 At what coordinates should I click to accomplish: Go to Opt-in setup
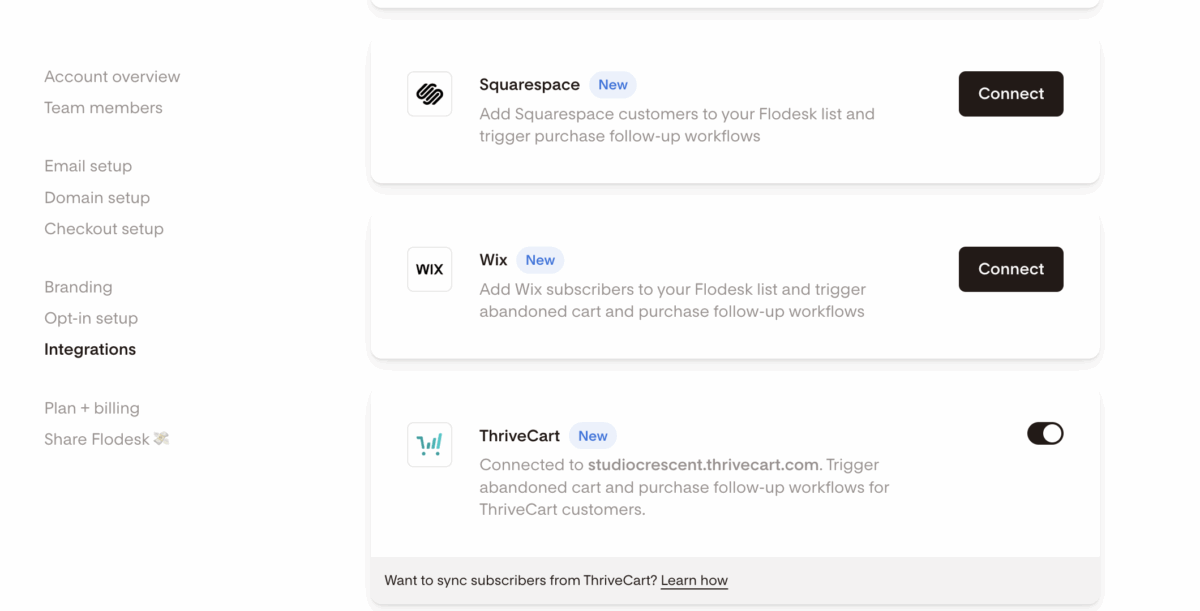[x=91, y=318]
